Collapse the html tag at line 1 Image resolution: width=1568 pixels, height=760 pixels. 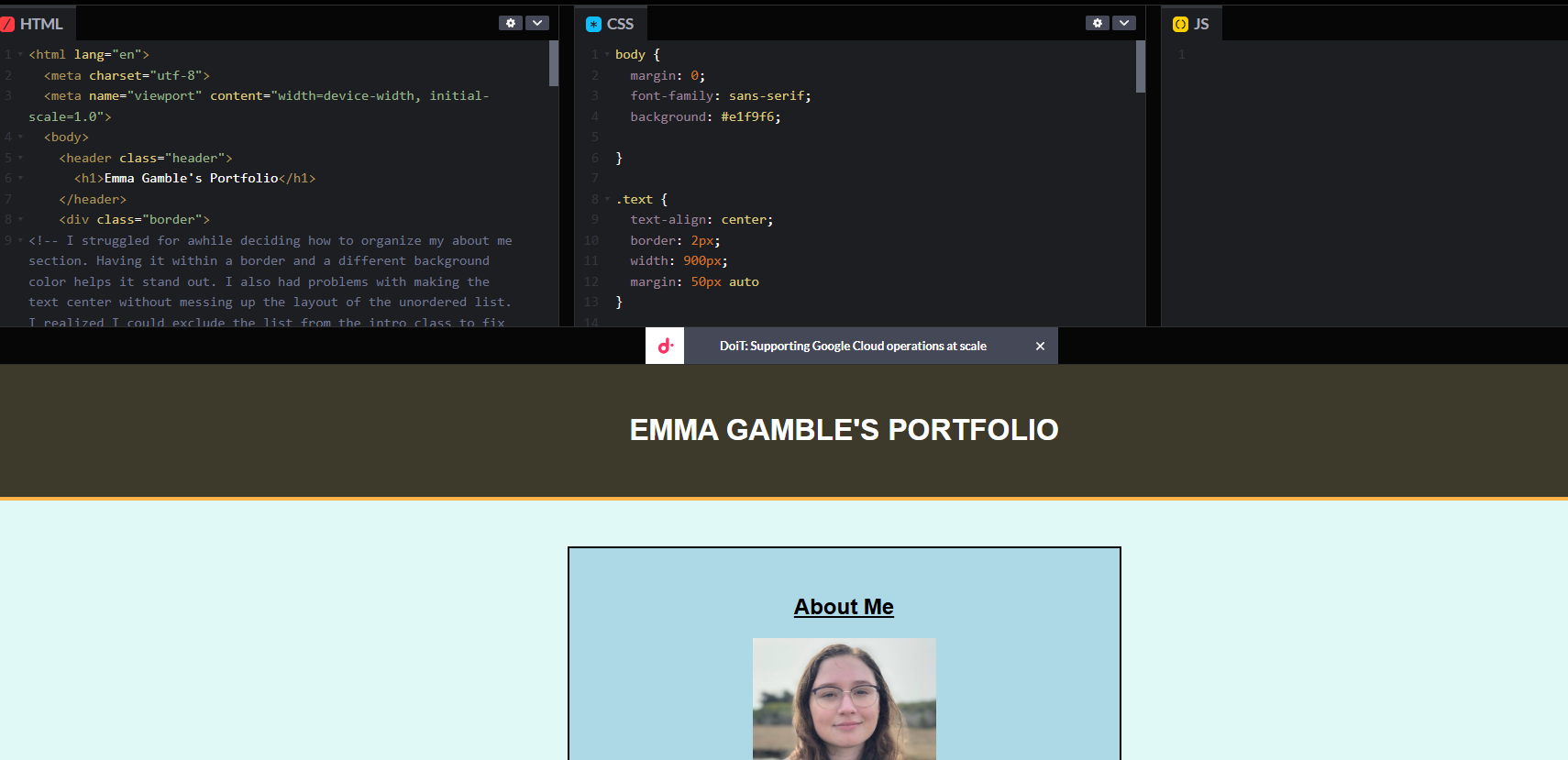20,55
